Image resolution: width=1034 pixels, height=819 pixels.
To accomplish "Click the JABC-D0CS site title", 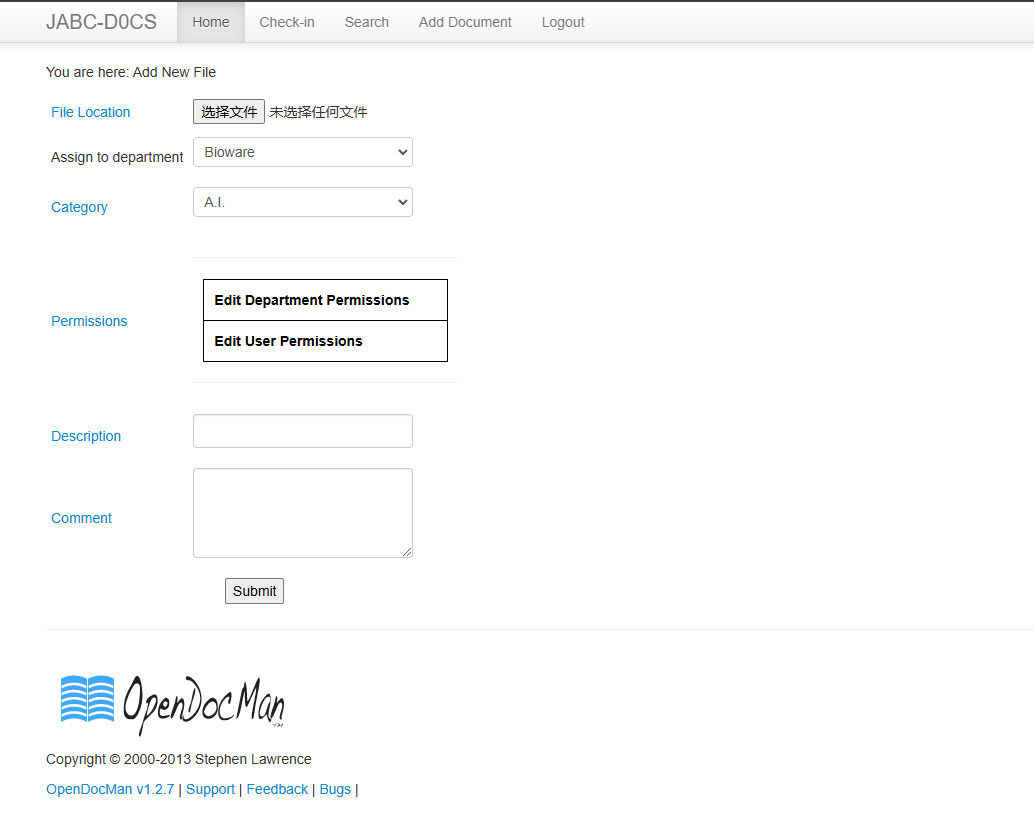I will [101, 22].
